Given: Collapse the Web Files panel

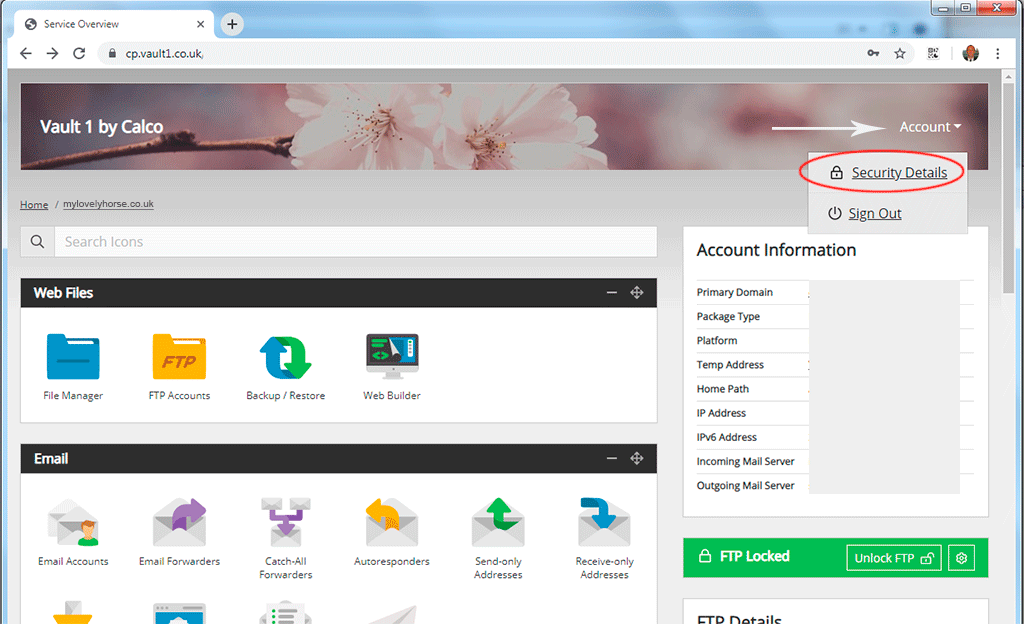Looking at the screenshot, I should pos(611,292).
